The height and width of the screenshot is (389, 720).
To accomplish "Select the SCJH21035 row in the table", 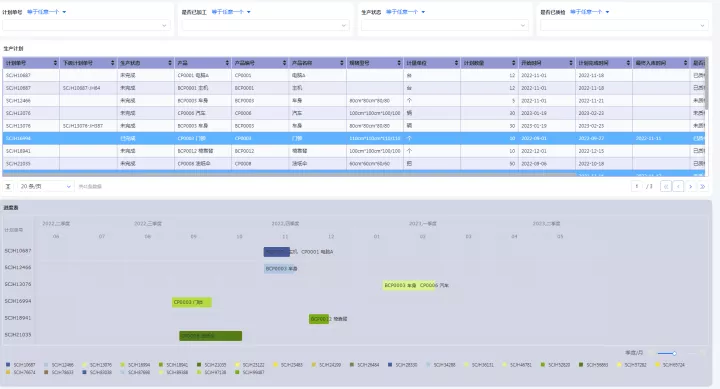I will 354,163.
